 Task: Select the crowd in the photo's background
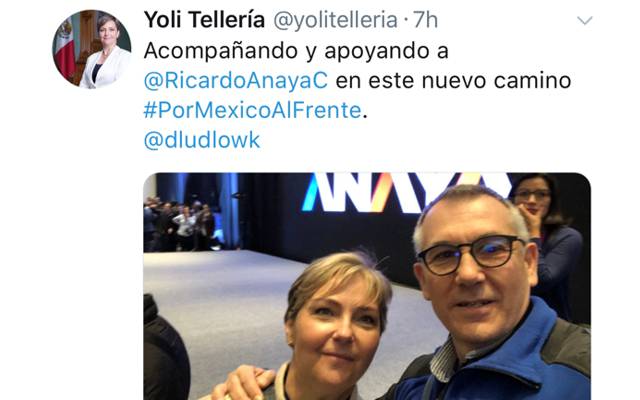(179, 224)
